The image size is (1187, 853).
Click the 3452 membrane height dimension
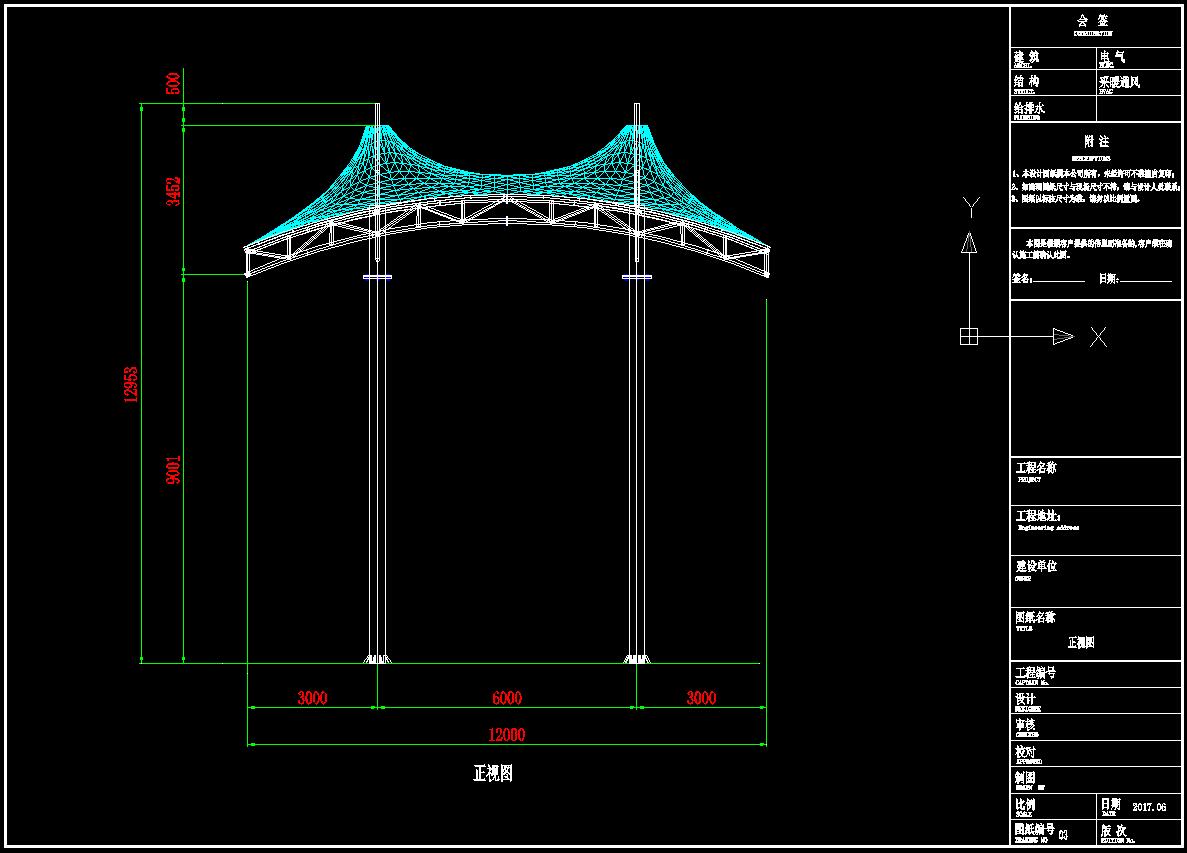[x=173, y=190]
